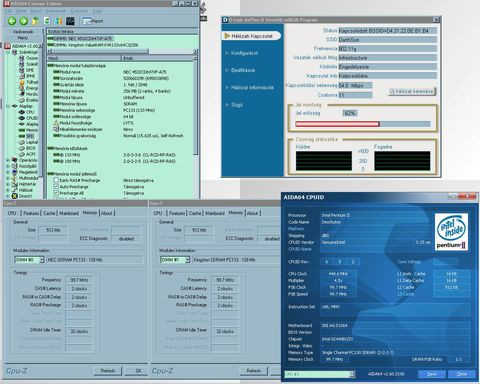This screenshot has width=480, height=384.
Task: Click the black monitor icon in AIDA64 toolbar
Action: point(70,21)
